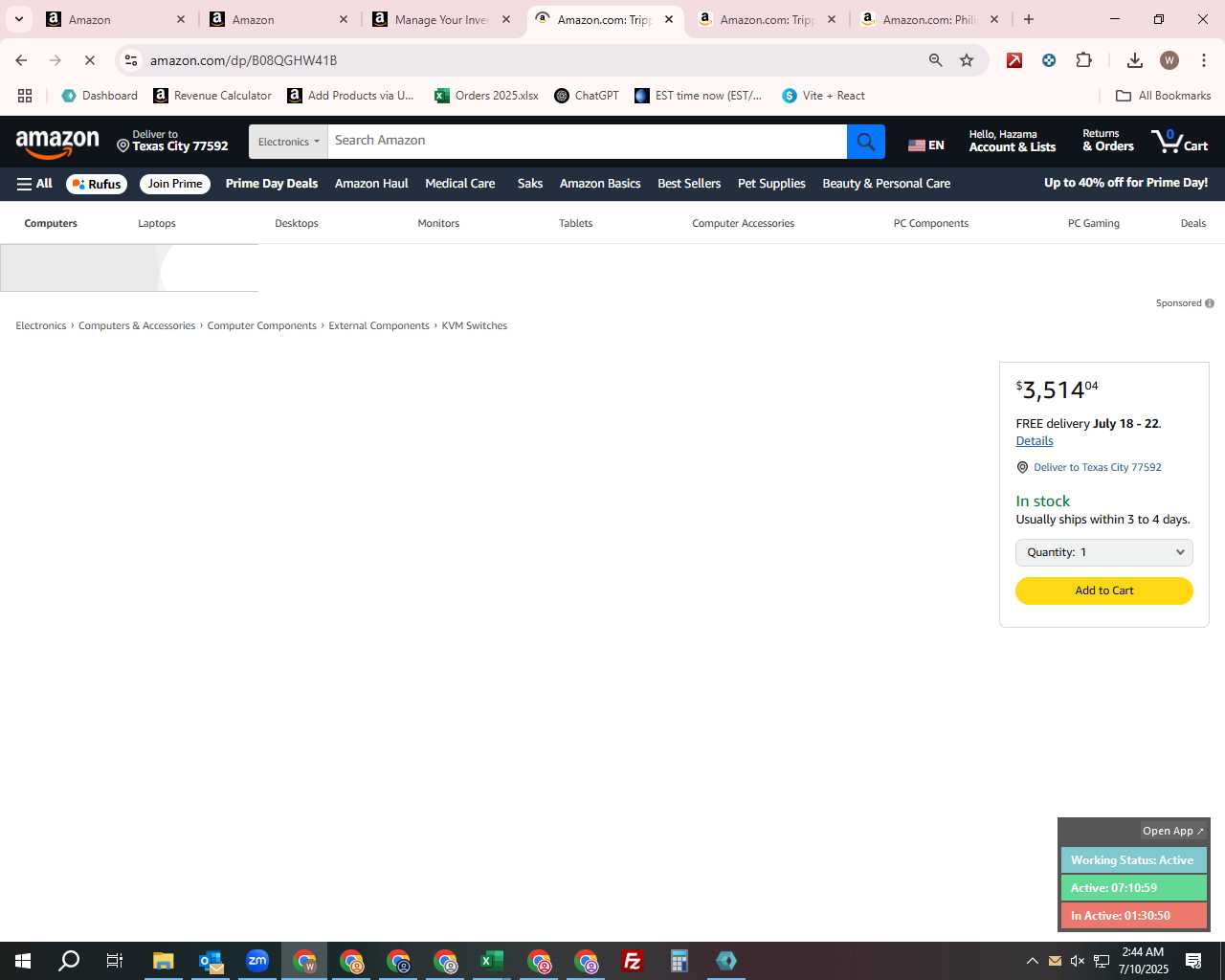Viewport: 1225px width, 980px height.
Task: Open Account & Lists menu
Action: 1012,141
